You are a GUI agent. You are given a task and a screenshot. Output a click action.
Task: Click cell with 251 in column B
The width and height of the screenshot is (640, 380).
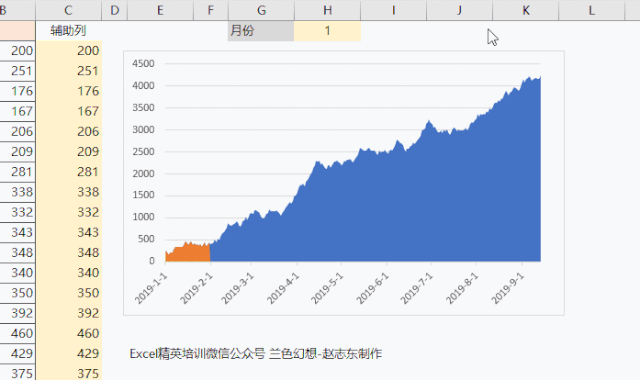(x=18, y=71)
